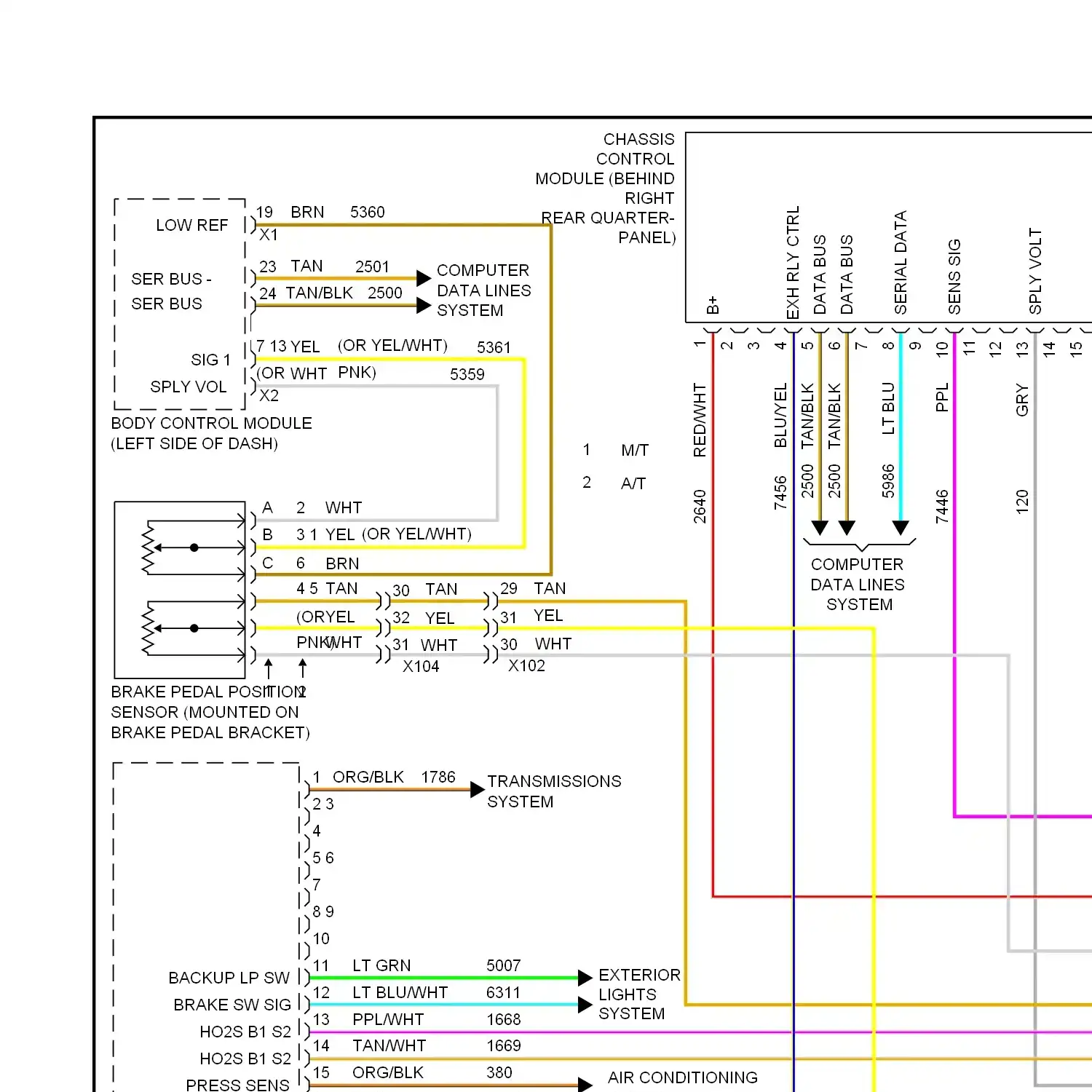The width and height of the screenshot is (1092, 1092).
Task: Select the "SPLY VOL" terminal label
Action: (x=189, y=387)
